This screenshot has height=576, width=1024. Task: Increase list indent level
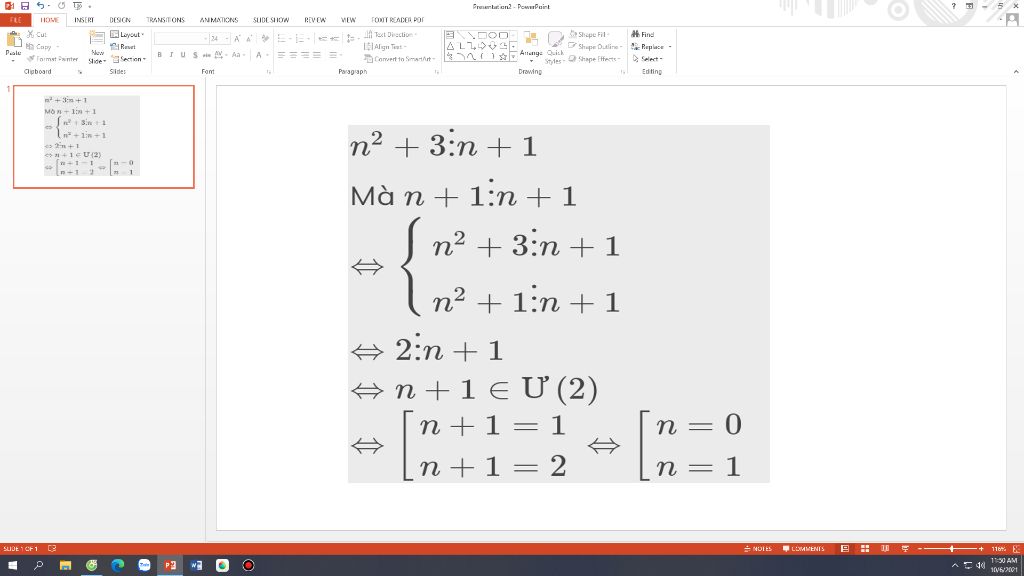(x=334, y=39)
